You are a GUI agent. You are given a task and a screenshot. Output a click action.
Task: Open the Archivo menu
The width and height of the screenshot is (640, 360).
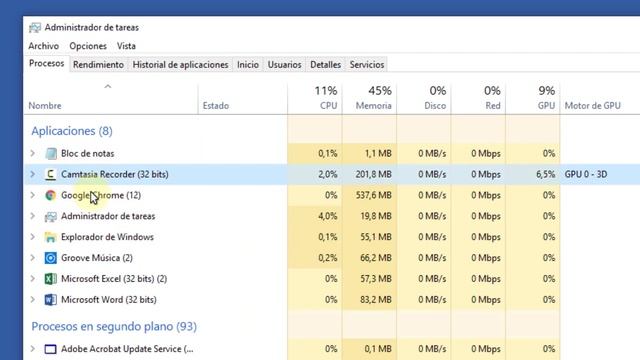click(x=44, y=46)
